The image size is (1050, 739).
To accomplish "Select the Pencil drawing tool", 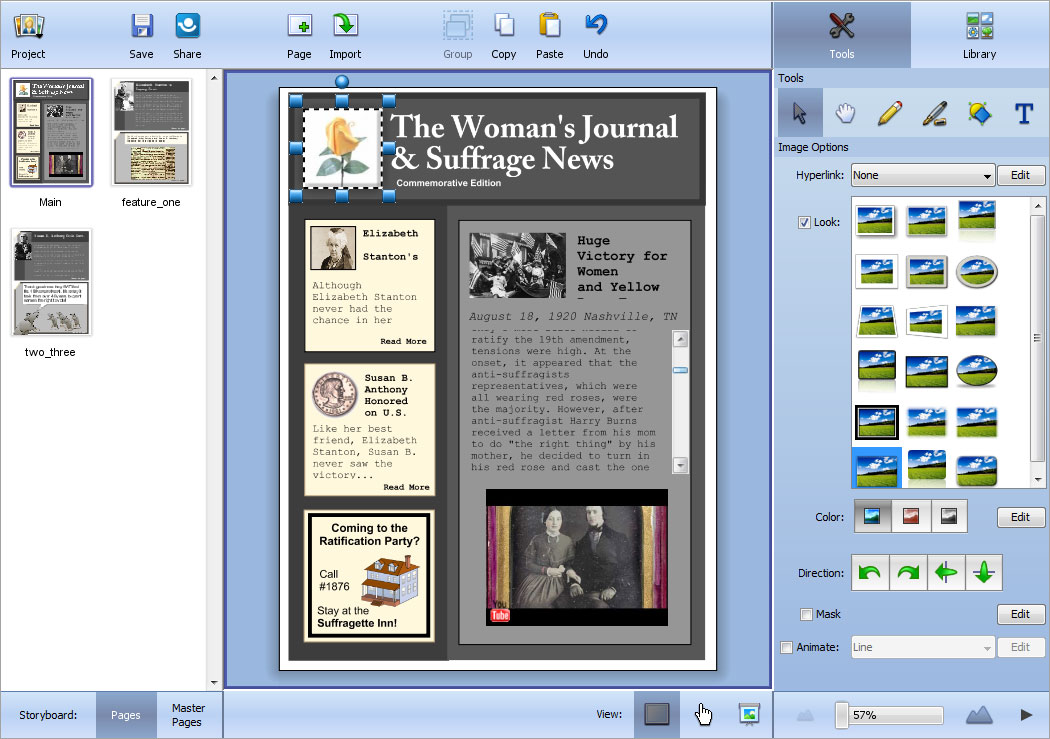I will tap(889, 113).
